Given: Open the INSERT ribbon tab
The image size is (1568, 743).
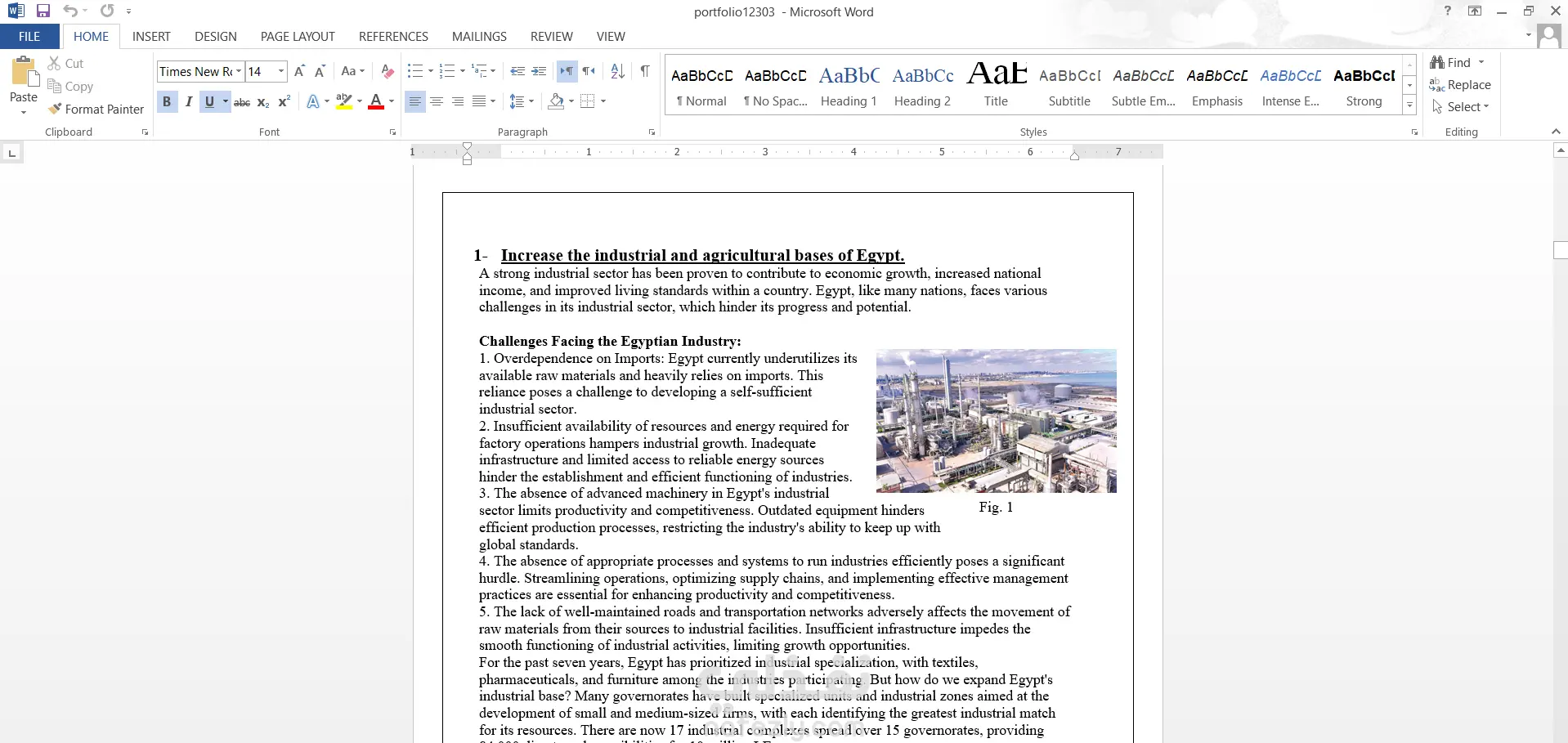Looking at the screenshot, I should 151,36.
